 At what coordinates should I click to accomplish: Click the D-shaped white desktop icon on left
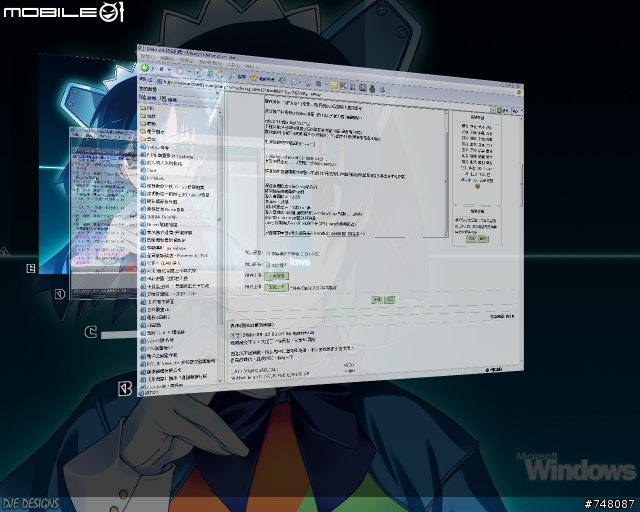pos(60,294)
